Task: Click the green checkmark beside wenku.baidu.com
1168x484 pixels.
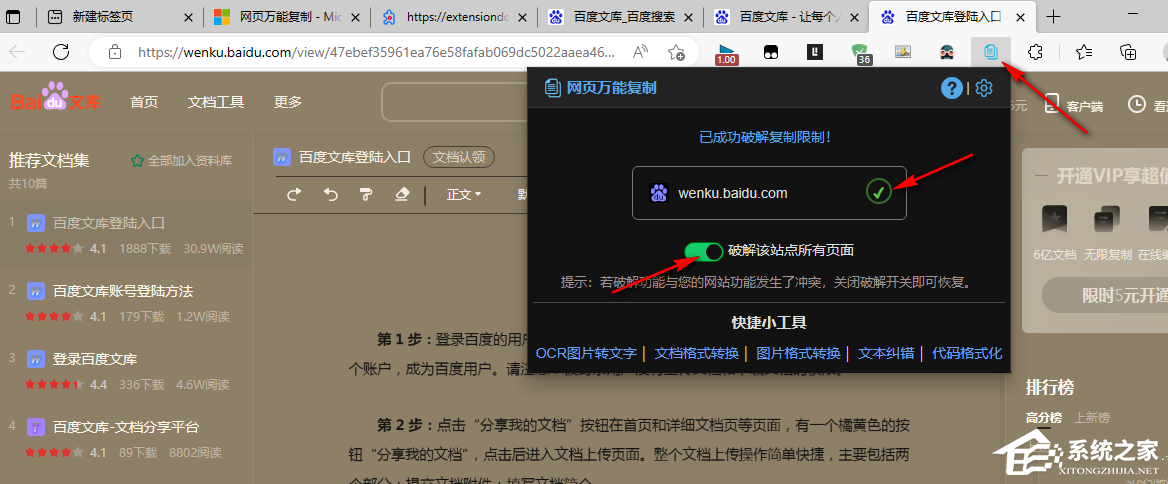Action: tap(879, 193)
